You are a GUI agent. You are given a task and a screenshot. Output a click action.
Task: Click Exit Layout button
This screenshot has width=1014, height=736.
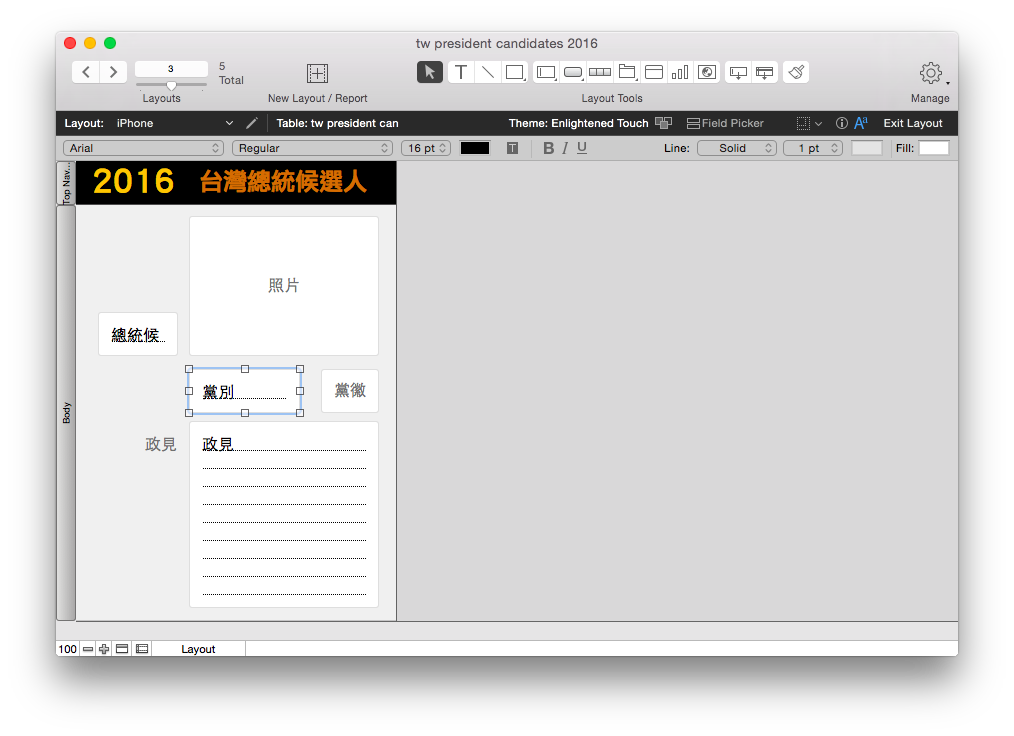(913, 123)
